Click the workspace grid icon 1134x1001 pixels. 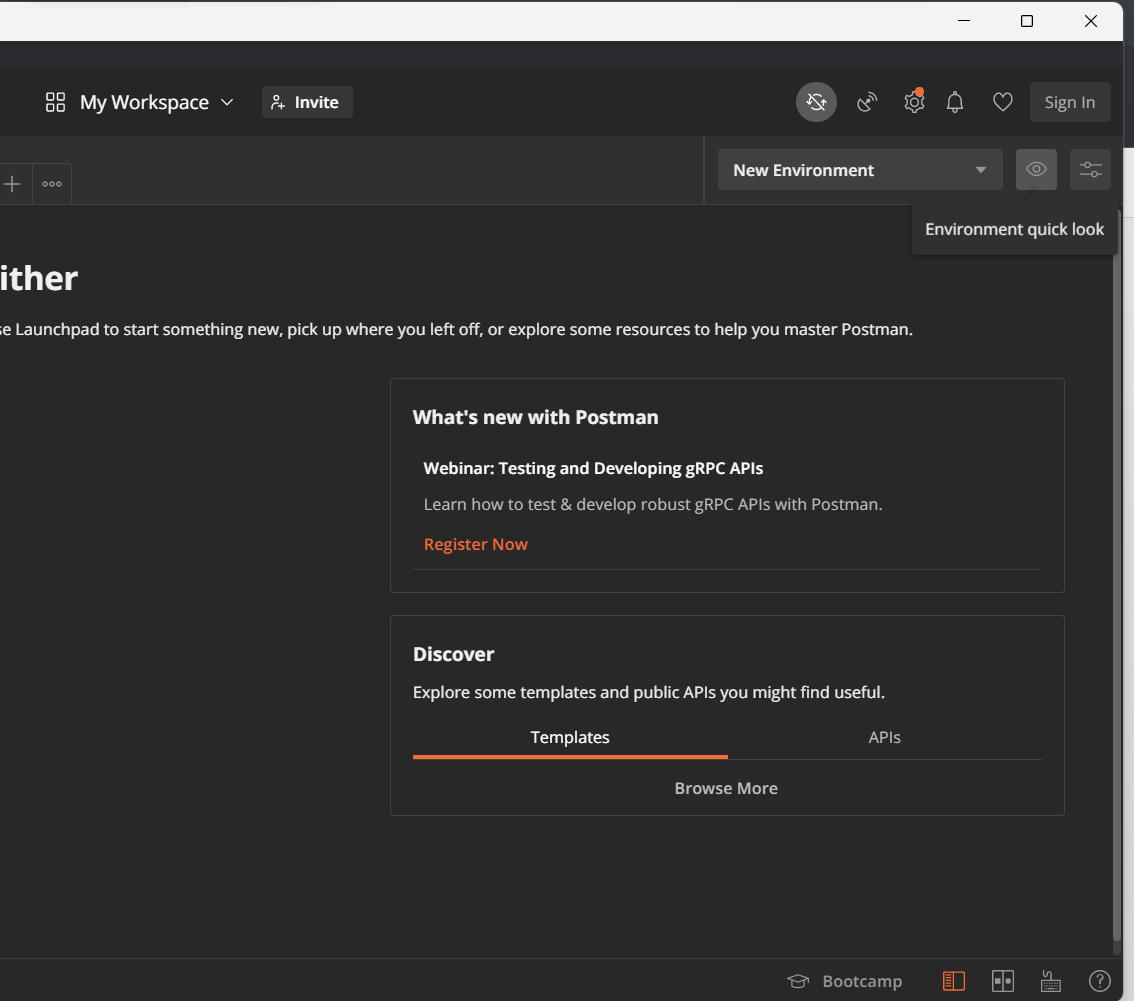tap(56, 102)
